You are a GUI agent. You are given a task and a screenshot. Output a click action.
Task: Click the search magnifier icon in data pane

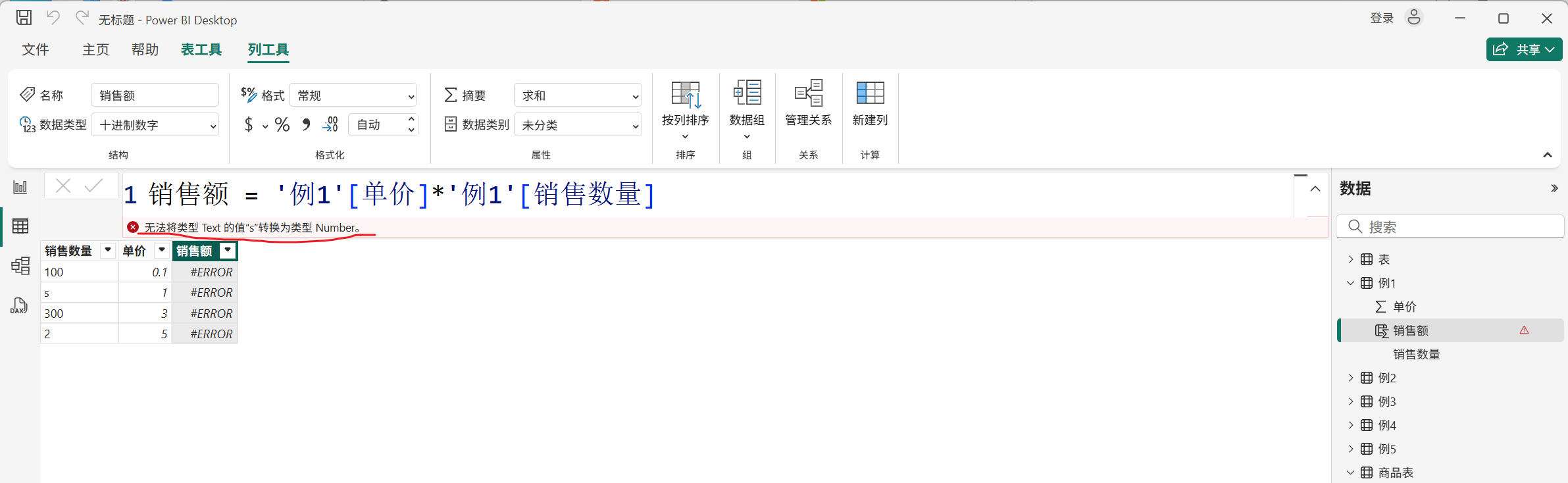coord(1355,227)
